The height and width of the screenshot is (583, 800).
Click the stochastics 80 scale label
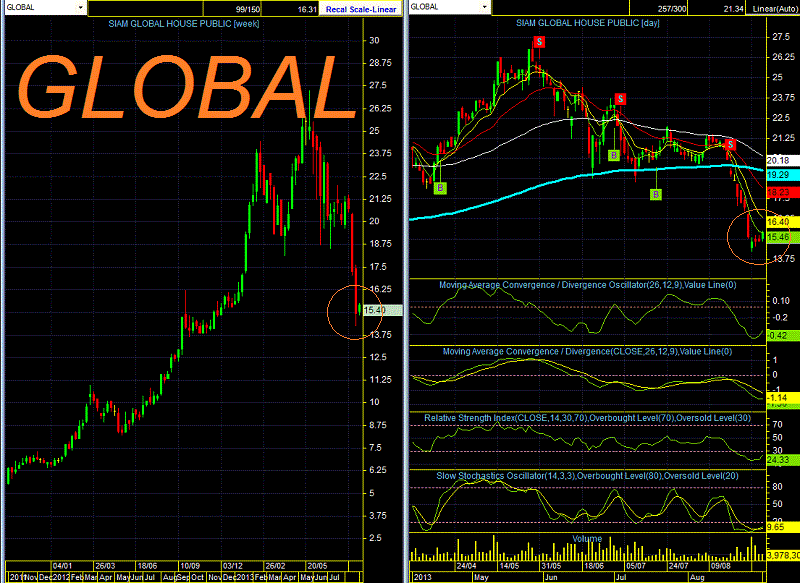pyautogui.click(x=778, y=487)
